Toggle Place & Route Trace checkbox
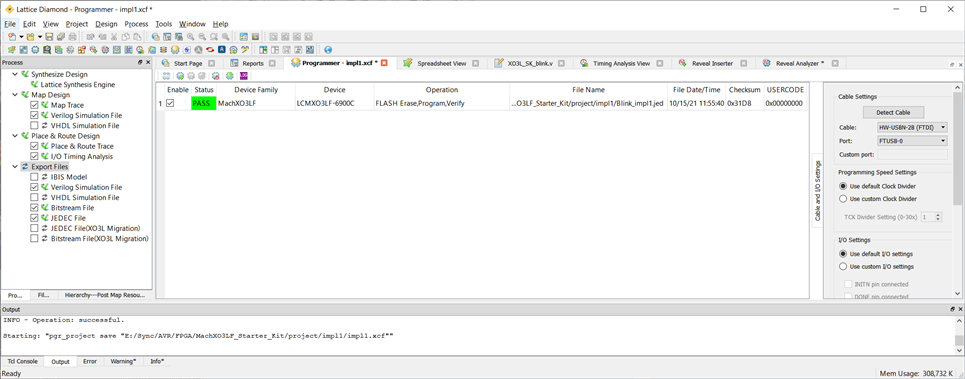The image size is (965, 379). (x=34, y=146)
